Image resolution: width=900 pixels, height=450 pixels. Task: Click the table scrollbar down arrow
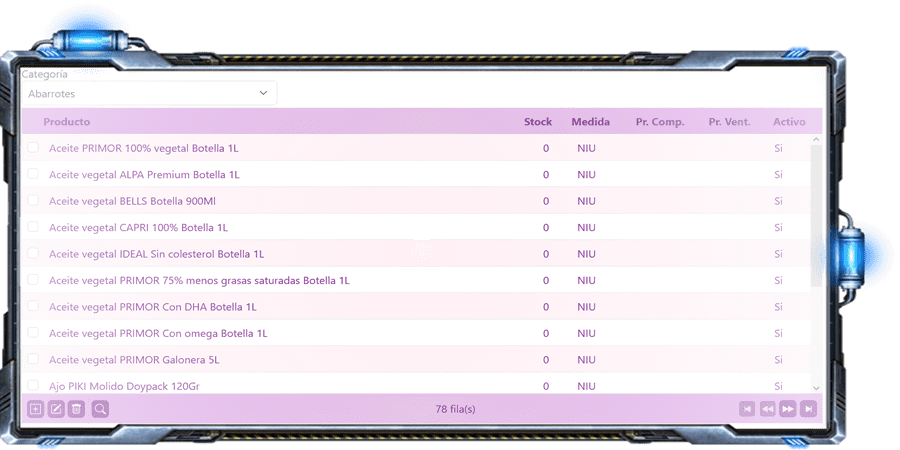point(816,389)
